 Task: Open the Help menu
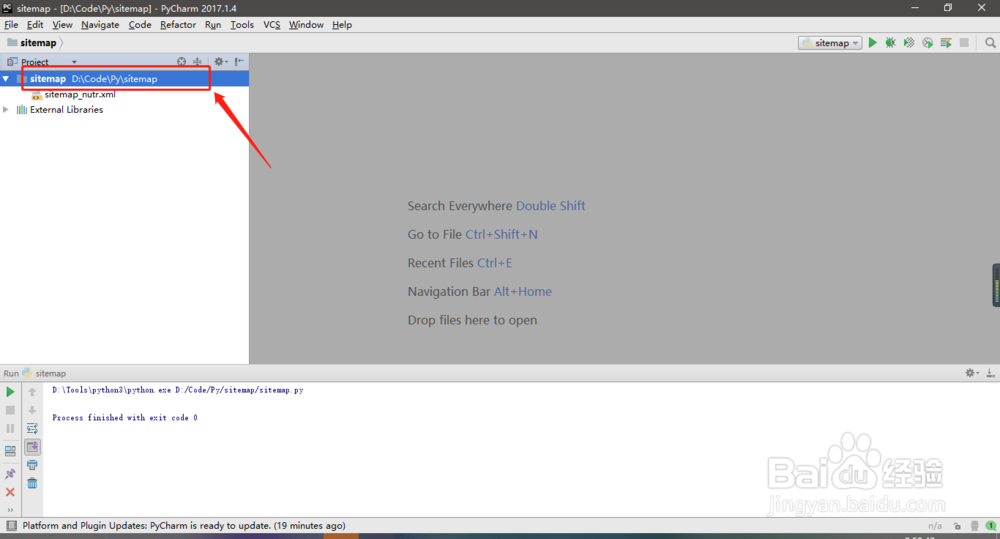click(x=342, y=25)
